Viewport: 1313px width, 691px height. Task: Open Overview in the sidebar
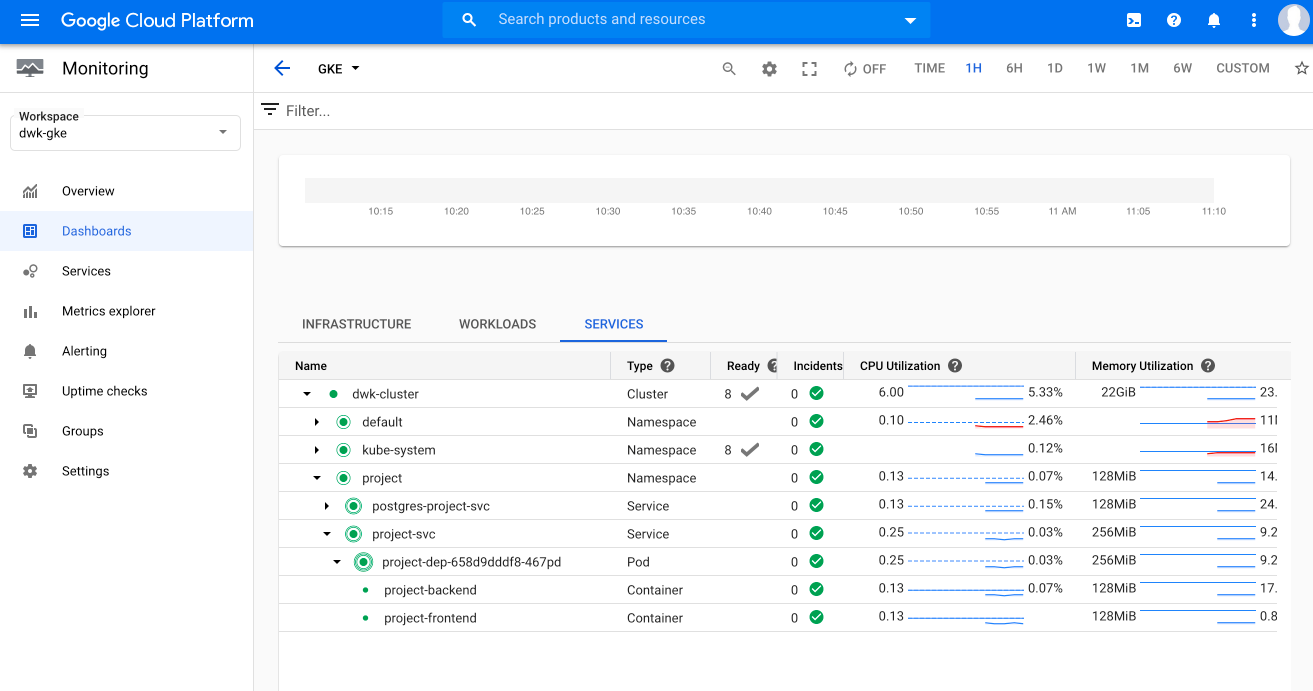(126, 191)
